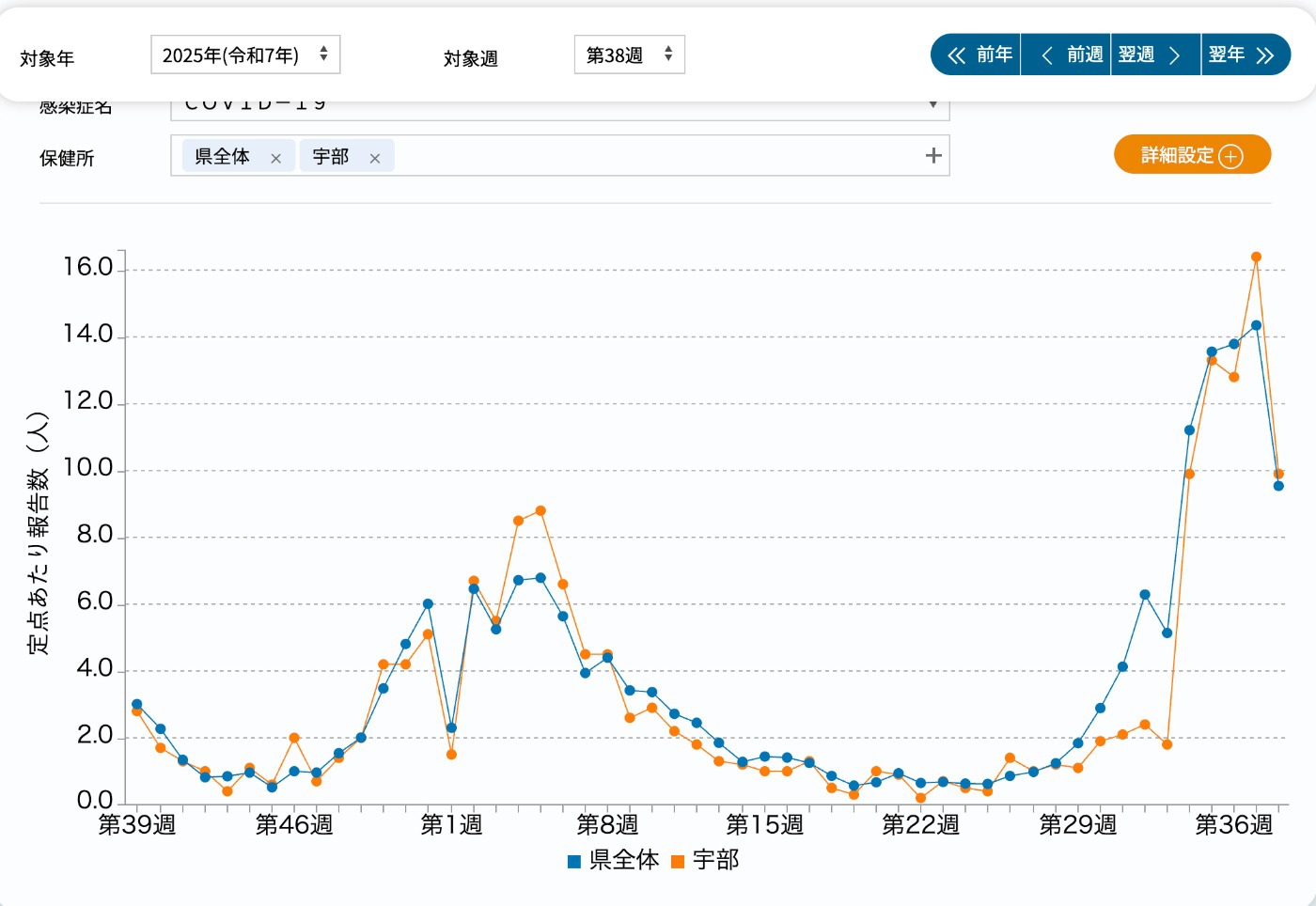This screenshot has height=906, width=1316.
Task: Toggle 県全体 series in chart legend
Action: click(623, 860)
